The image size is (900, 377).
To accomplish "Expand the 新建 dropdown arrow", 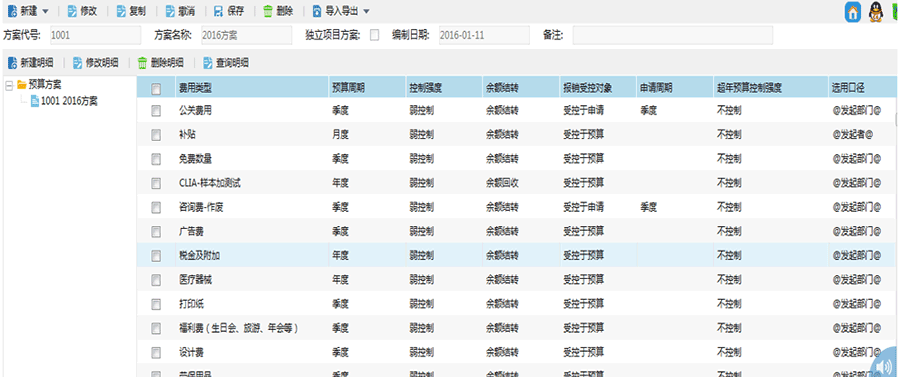I will click(45, 11).
